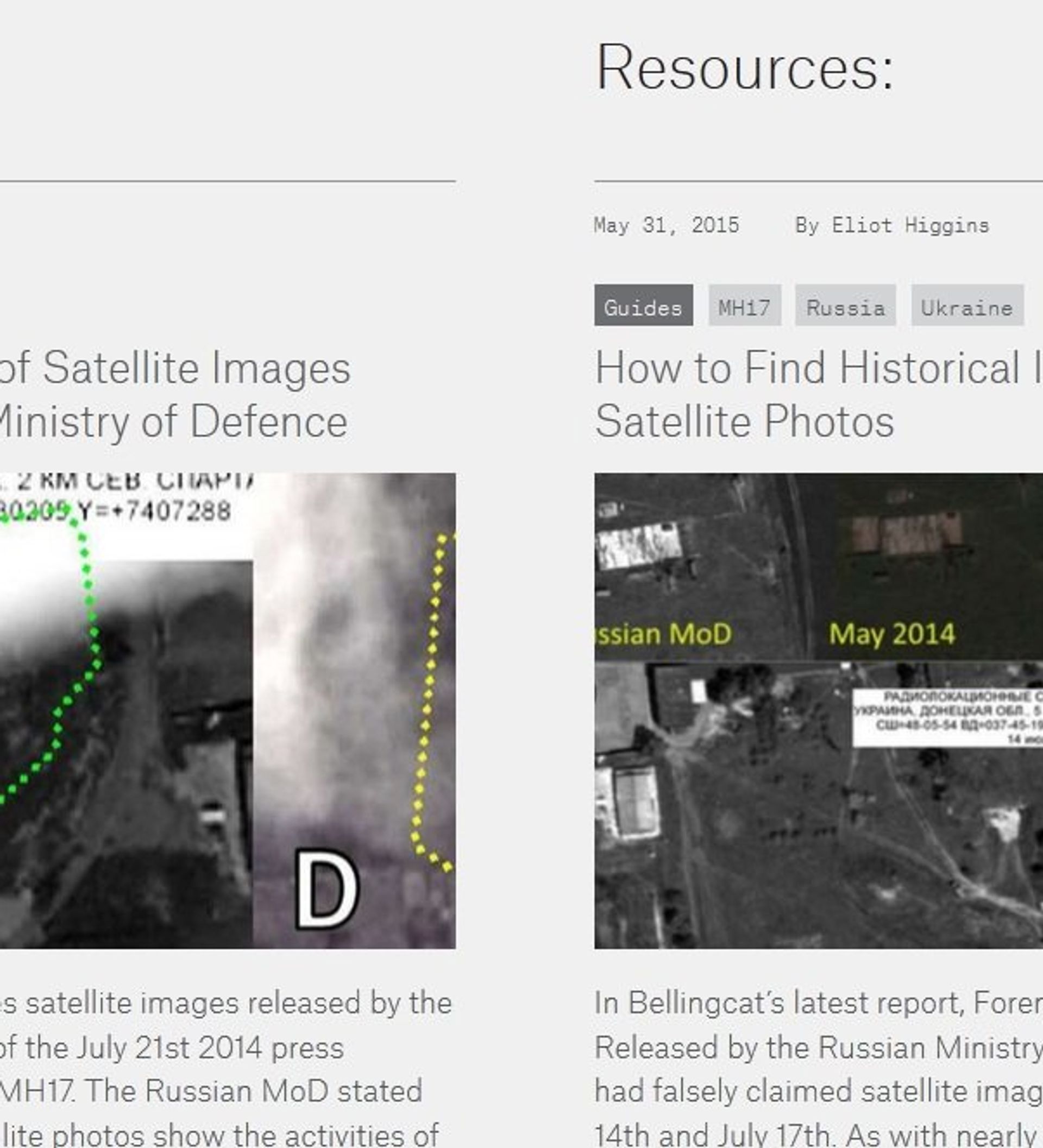Open 'How to Find Historical' article title
Screen dimensions: 1043x1148
click(819, 368)
